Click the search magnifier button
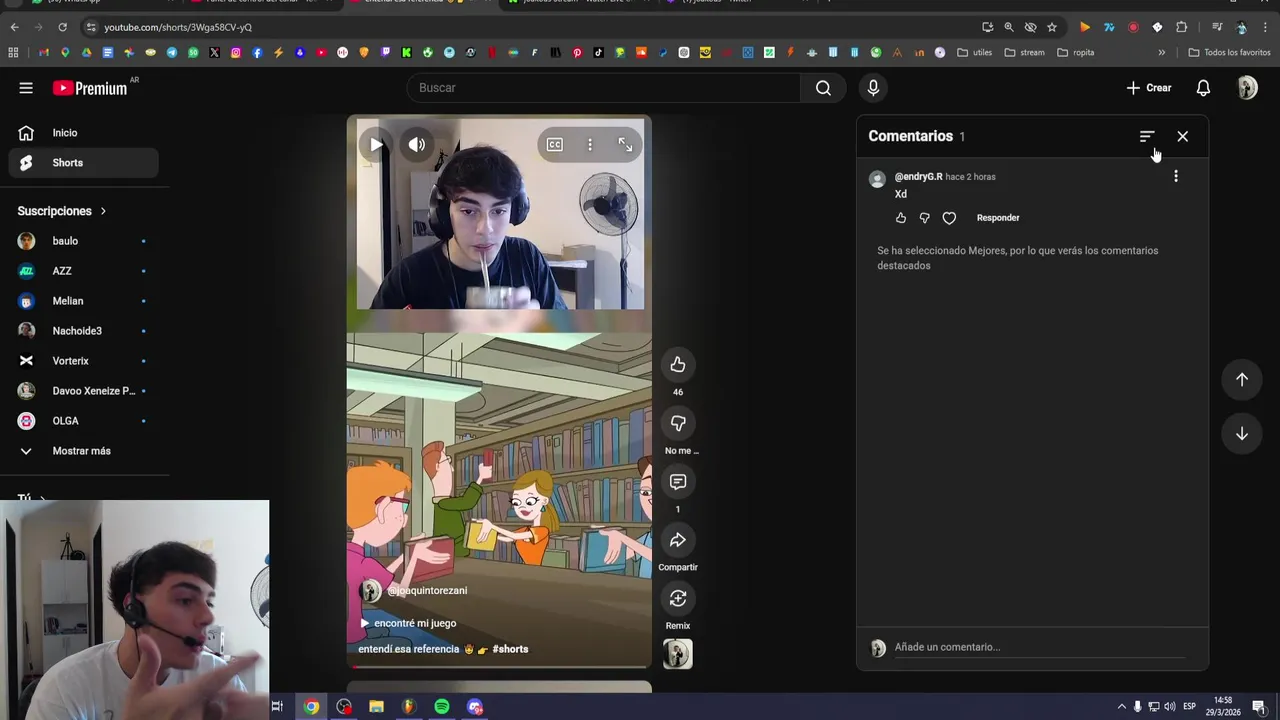 (823, 88)
